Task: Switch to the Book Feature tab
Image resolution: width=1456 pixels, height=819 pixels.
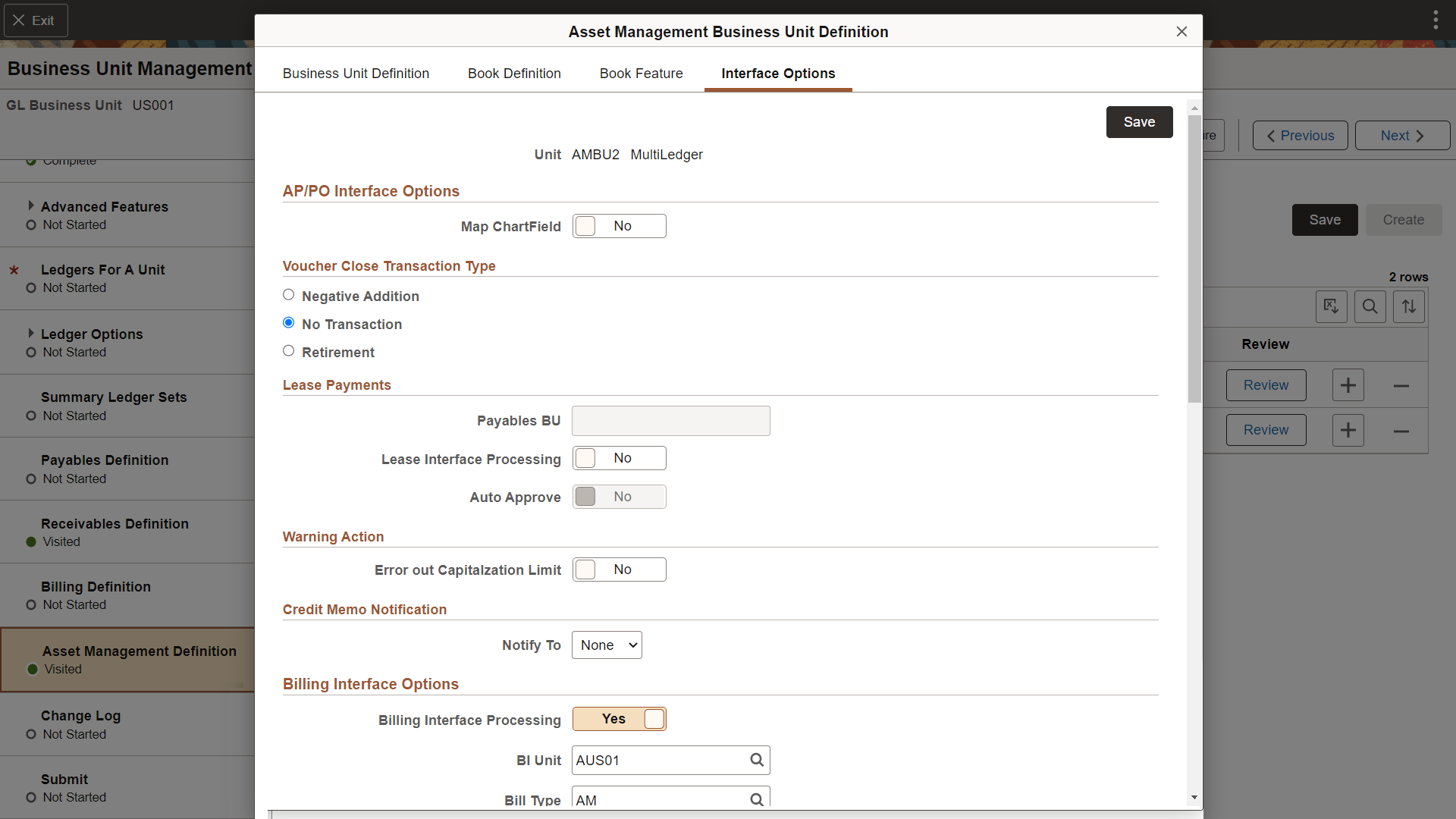Action: click(641, 73)
